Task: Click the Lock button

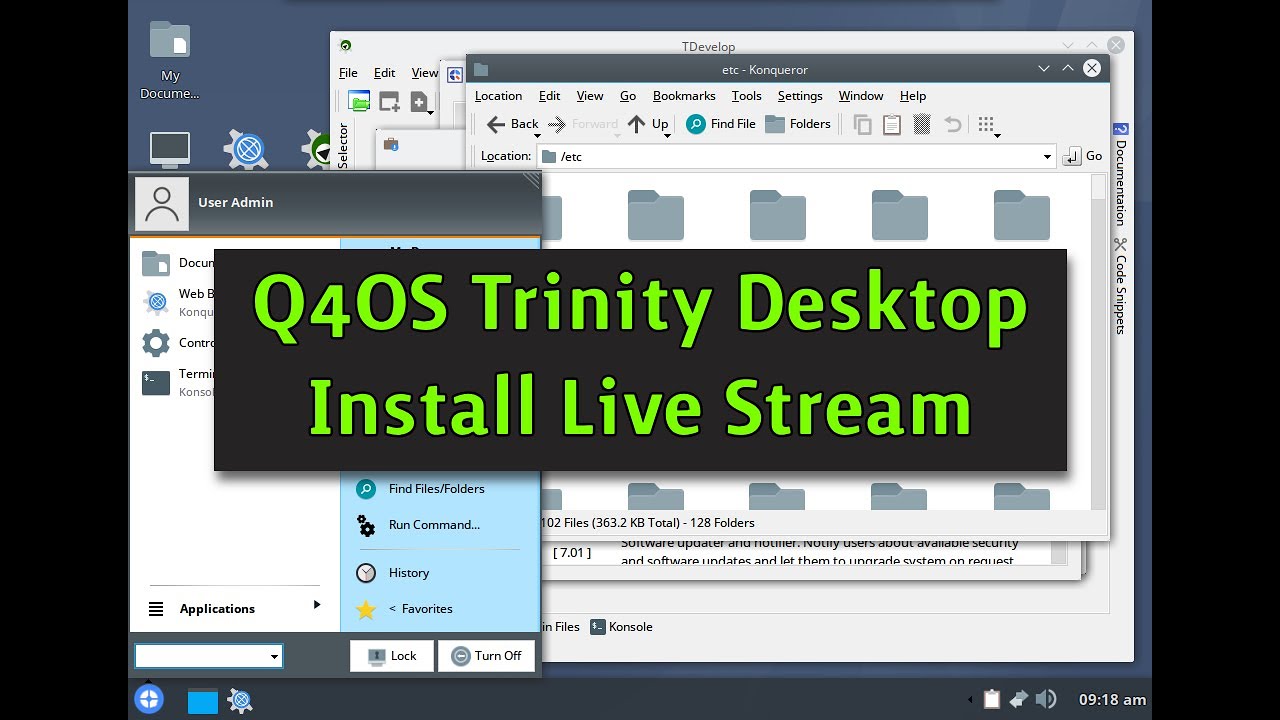Action: (x=392, y=656)
